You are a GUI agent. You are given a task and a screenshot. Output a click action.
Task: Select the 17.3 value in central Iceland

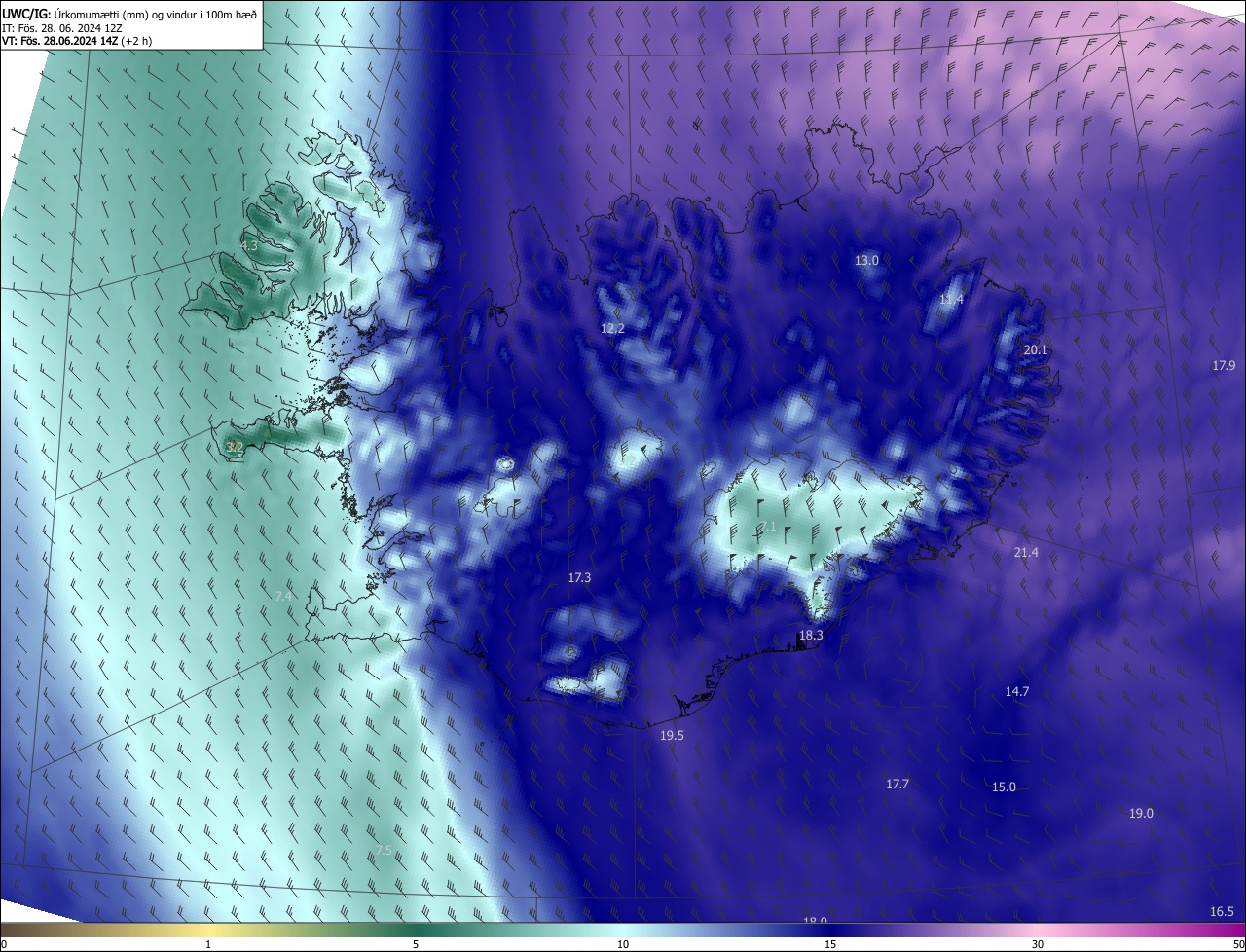pyautogui.click(x=579, y=577)
